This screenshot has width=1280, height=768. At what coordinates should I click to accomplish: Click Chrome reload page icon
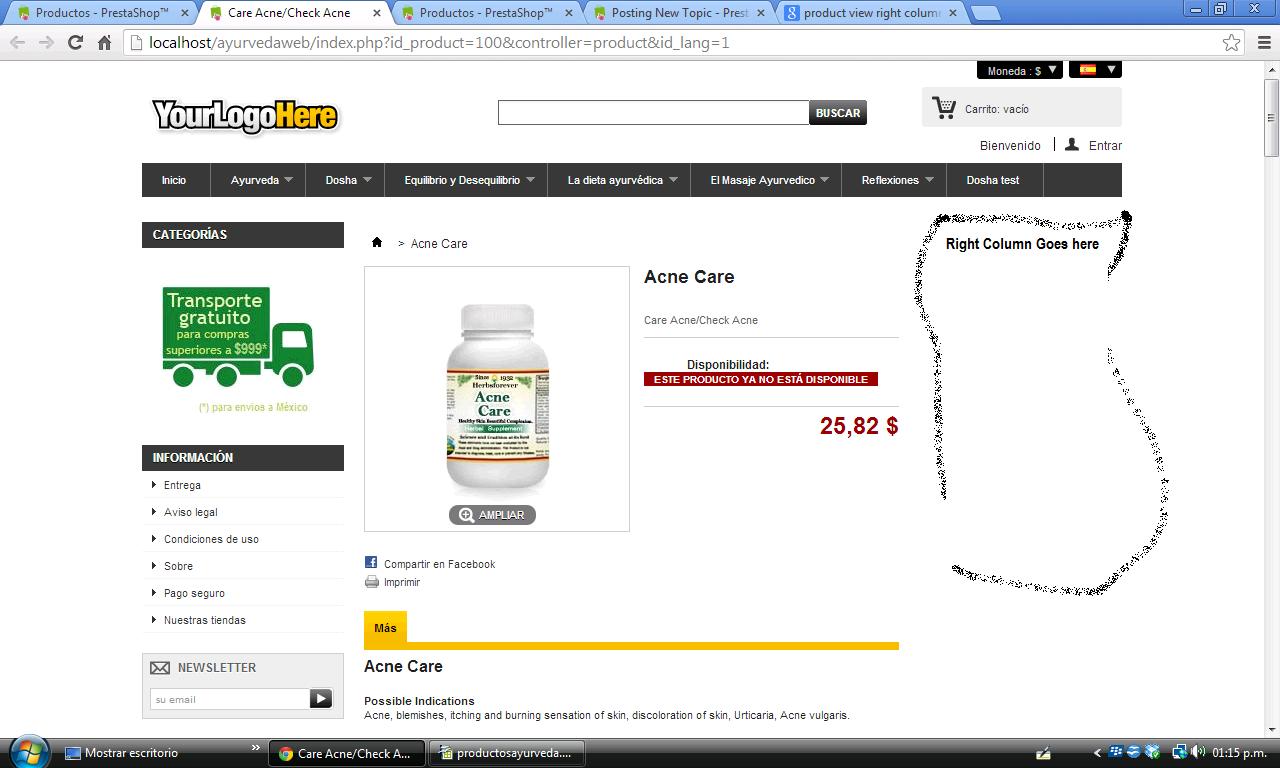pos(75,42)
